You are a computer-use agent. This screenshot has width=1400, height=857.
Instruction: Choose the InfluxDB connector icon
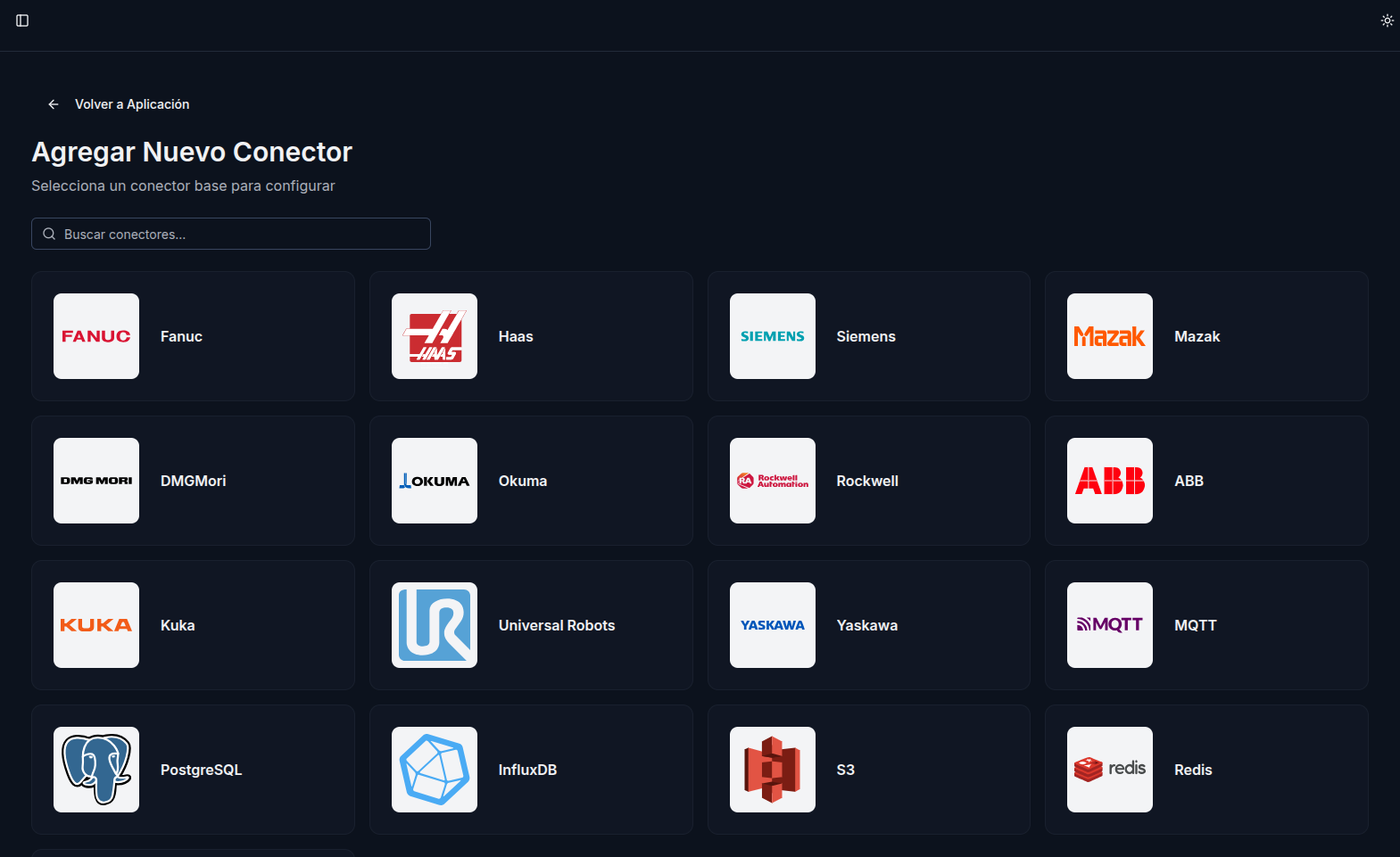(x=435, y=770)
